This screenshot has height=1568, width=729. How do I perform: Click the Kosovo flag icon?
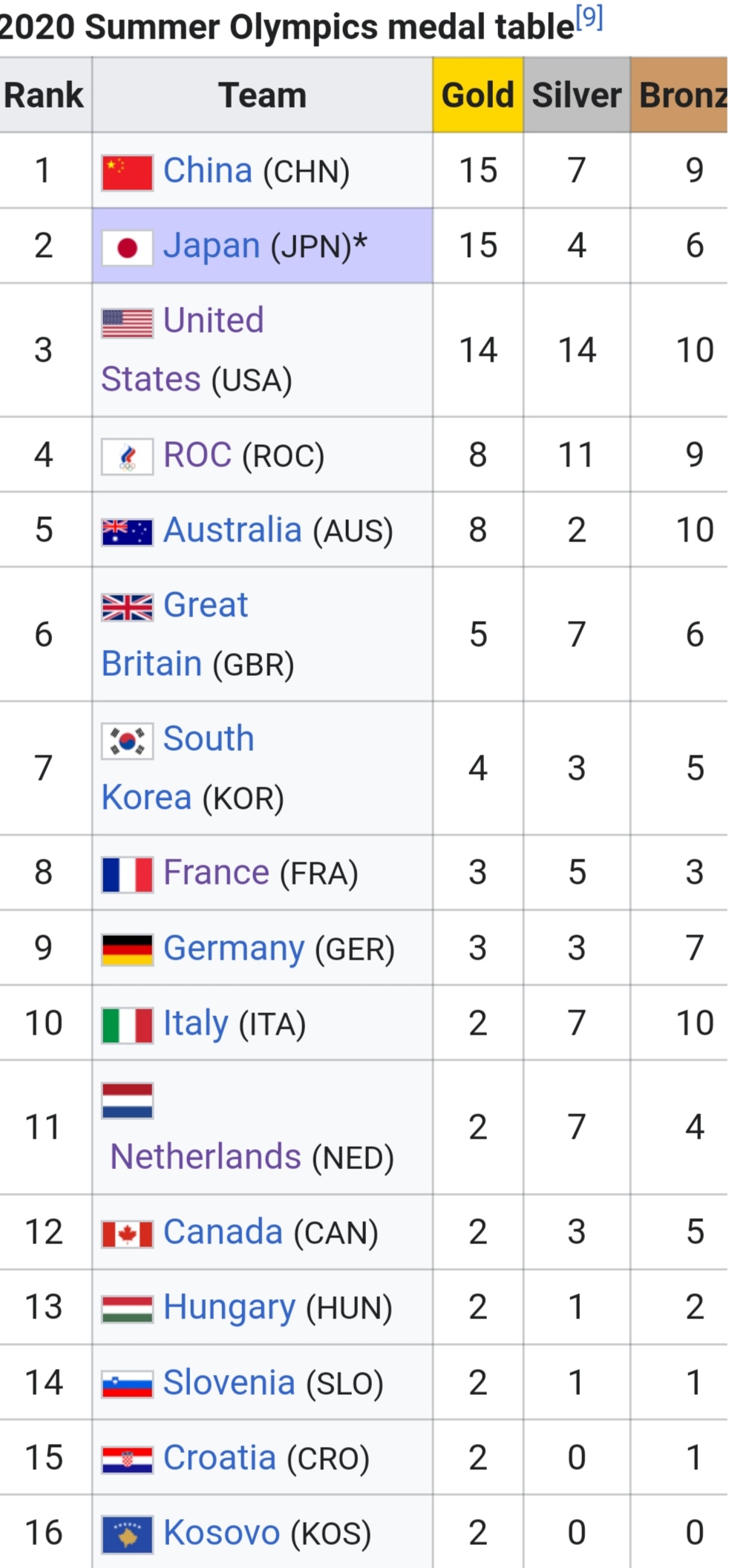tap(127, 1535)
